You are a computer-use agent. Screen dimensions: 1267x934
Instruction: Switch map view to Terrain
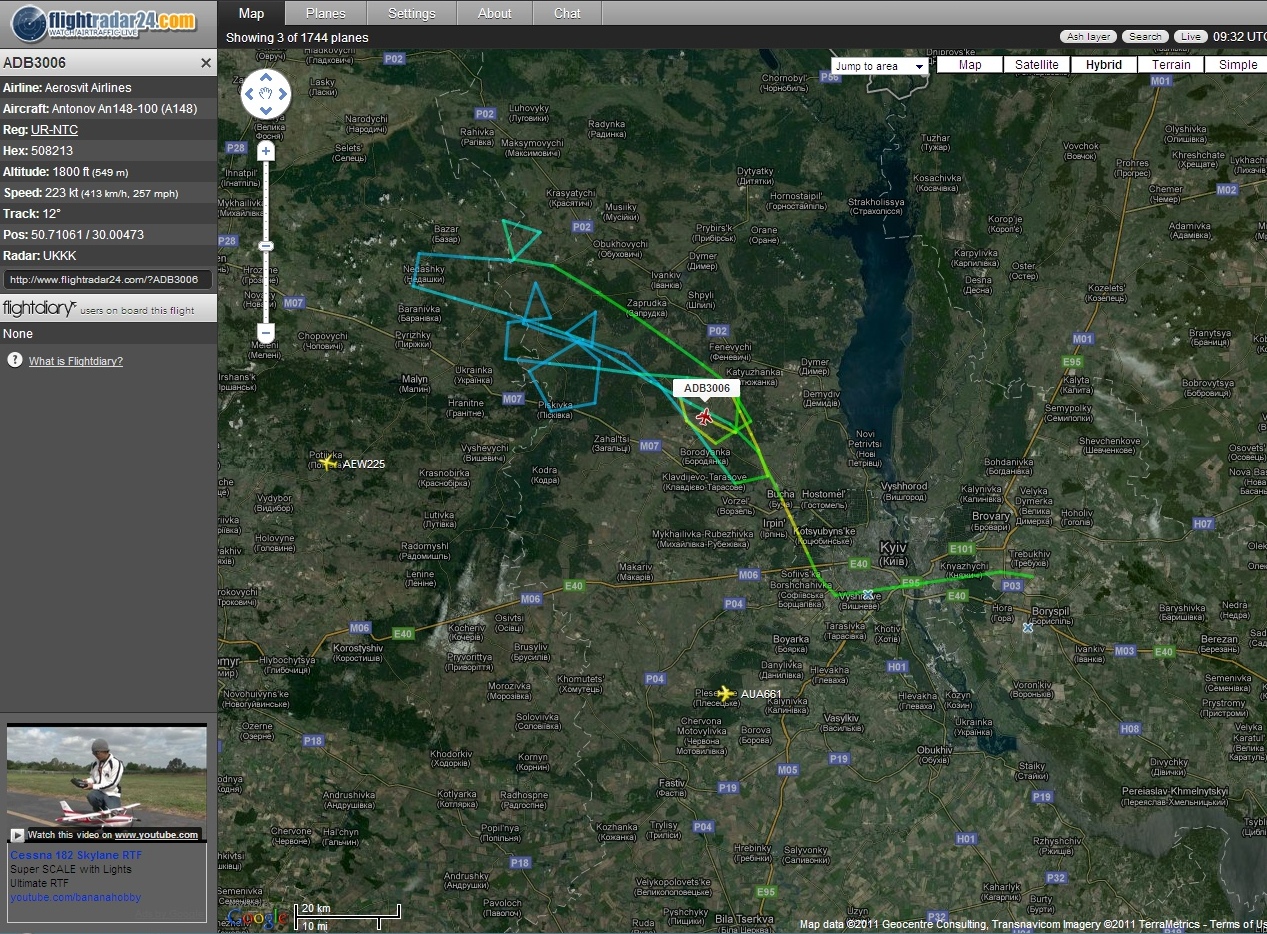(x=1170, y=65)
